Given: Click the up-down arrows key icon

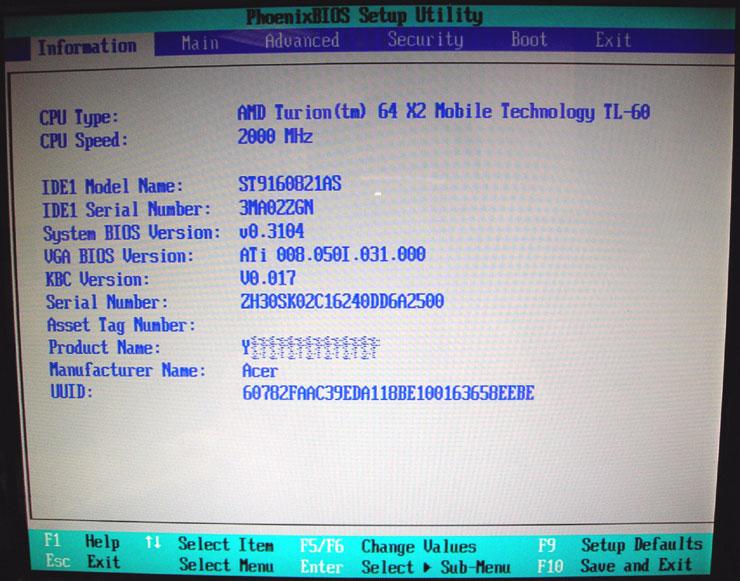Looking at the screenshot, I should point(153,542).
